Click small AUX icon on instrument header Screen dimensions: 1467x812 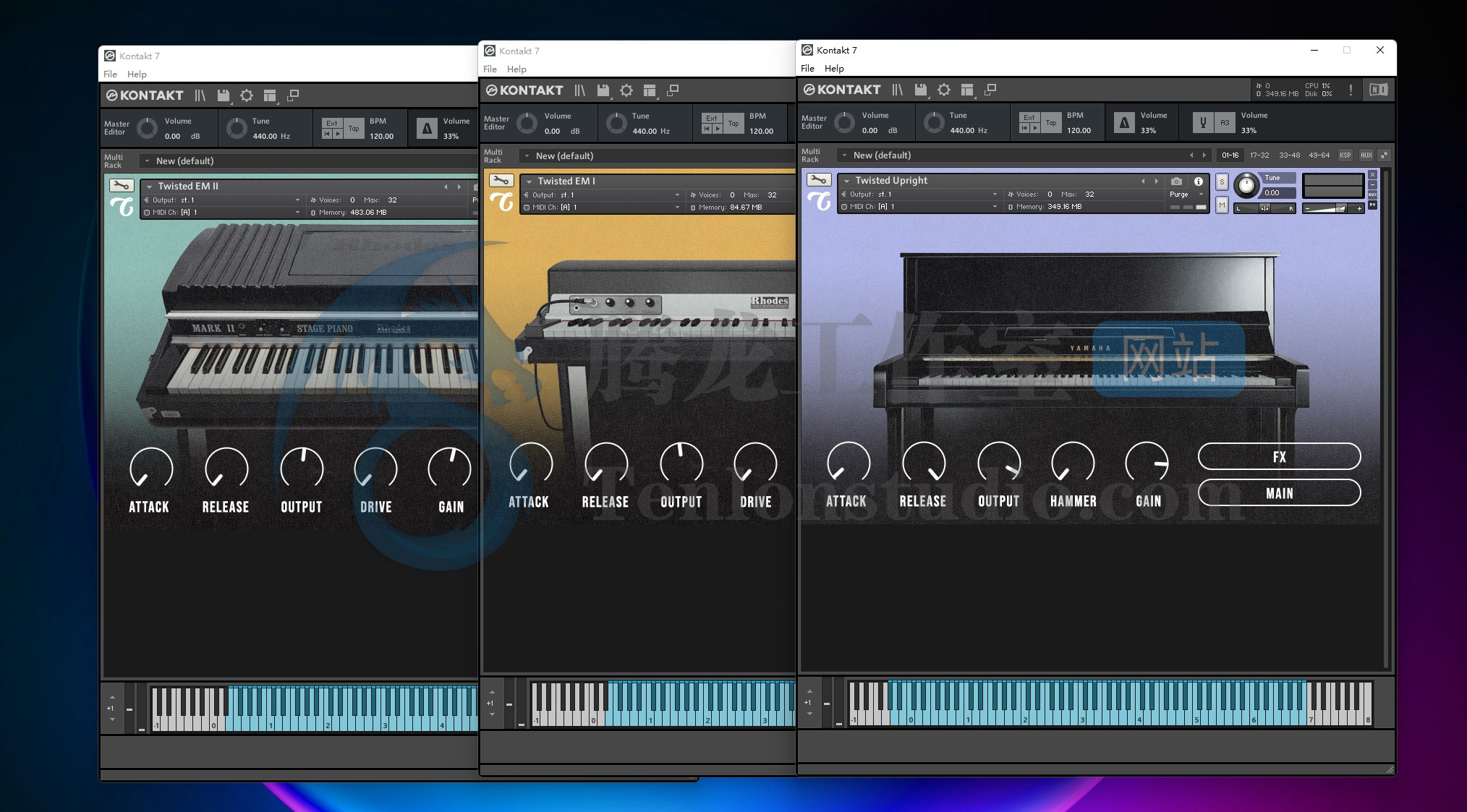pyautogui.click(x=1372, y=195)
